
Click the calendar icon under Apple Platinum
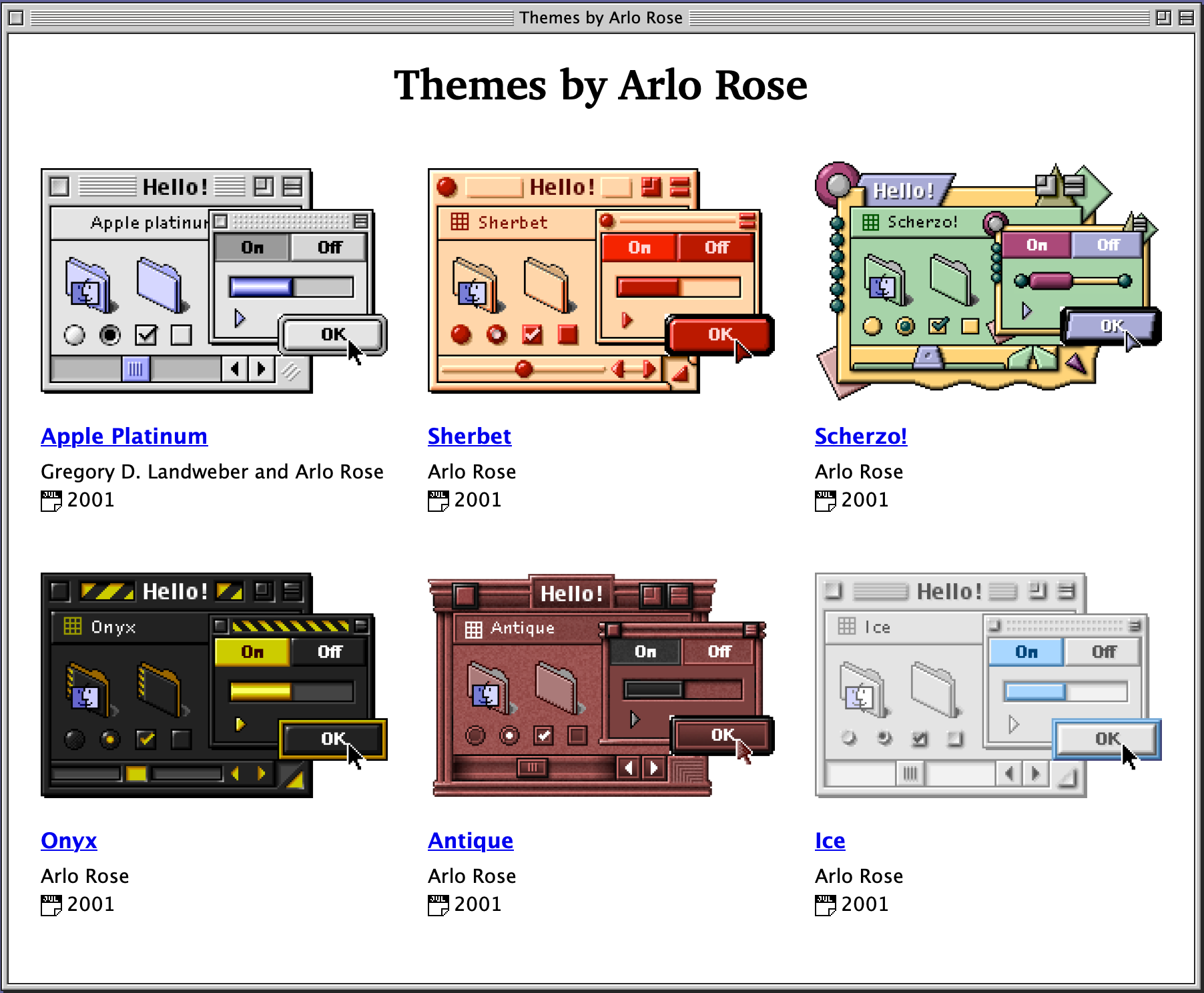tap(51, 501)
